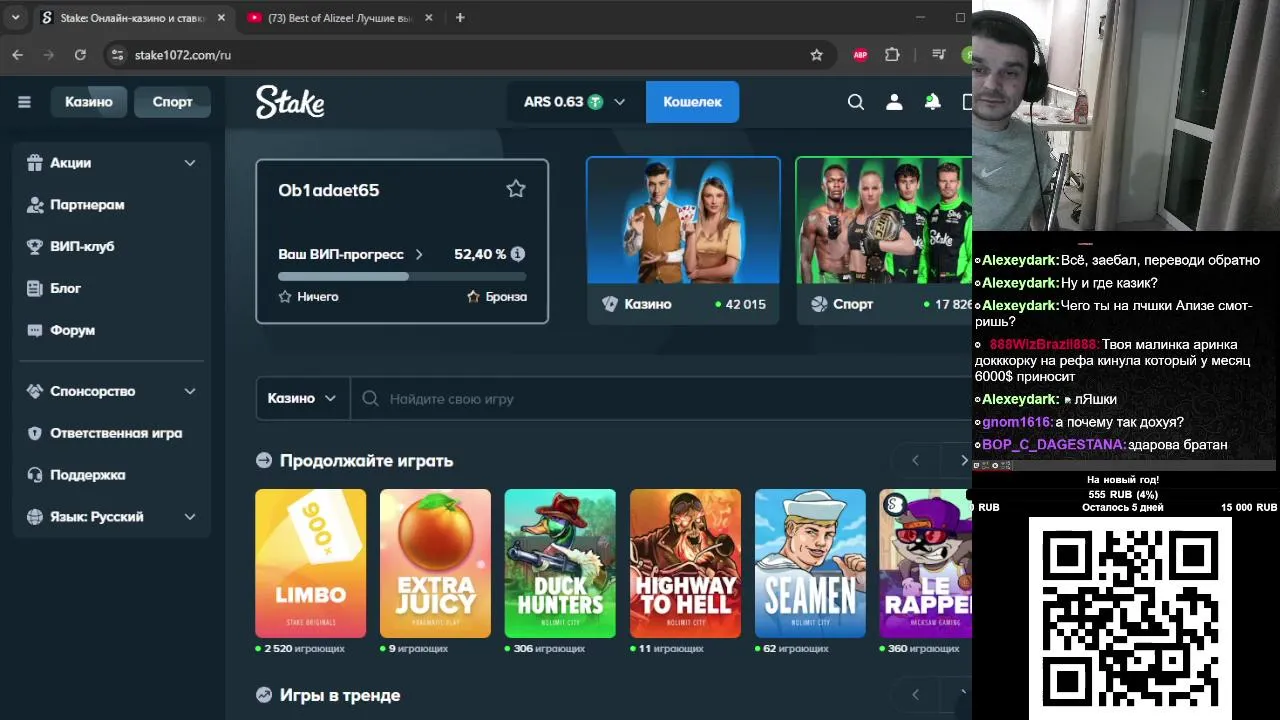Switch to Казино tab
1280x720 pixels.
tap(89, 102)
